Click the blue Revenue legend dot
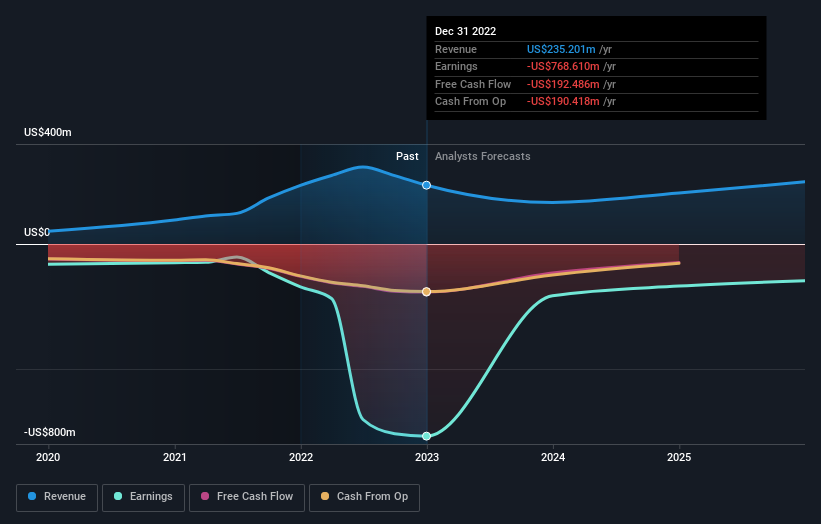821x524 pixels. (32, 496)
